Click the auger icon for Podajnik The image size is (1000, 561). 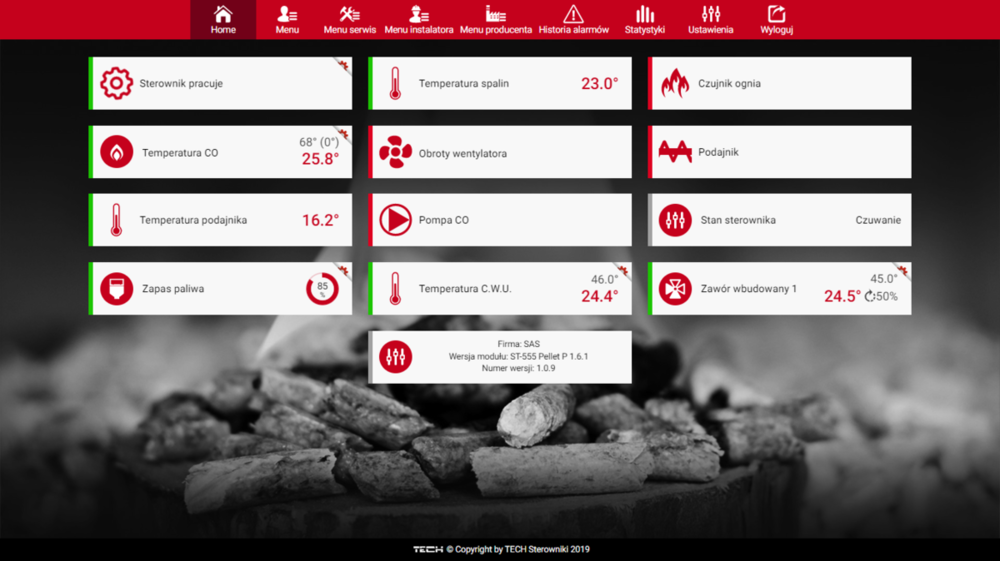[x=675, y=152]
